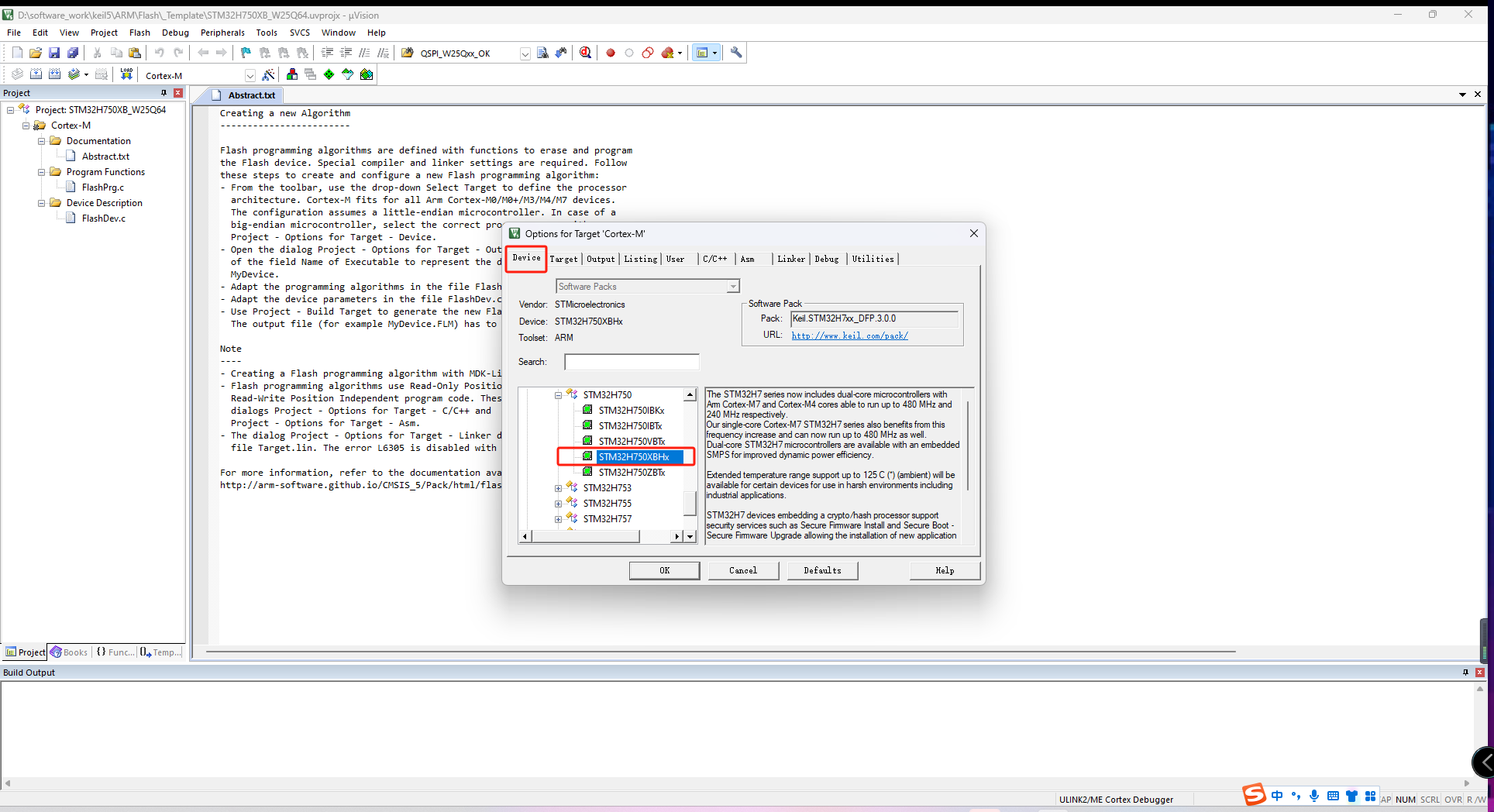
Task: Select STM32H750IBKx in the device list
Action: (x=631, y=411)
